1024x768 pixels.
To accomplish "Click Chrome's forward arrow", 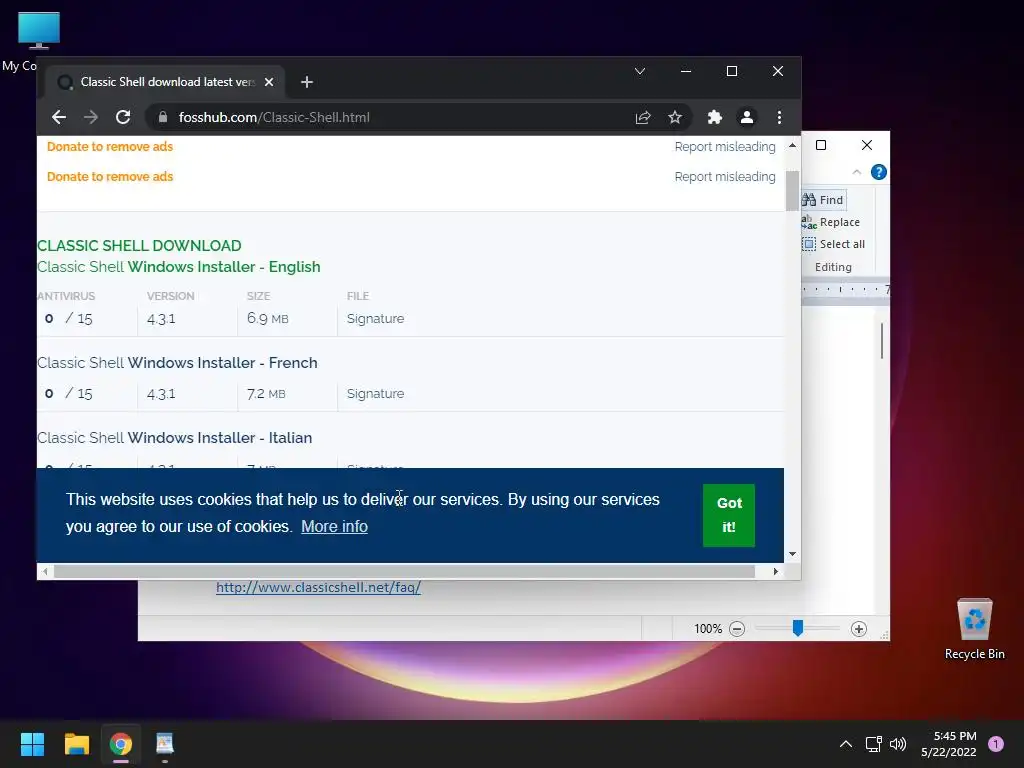I will (x=91, y=118).
